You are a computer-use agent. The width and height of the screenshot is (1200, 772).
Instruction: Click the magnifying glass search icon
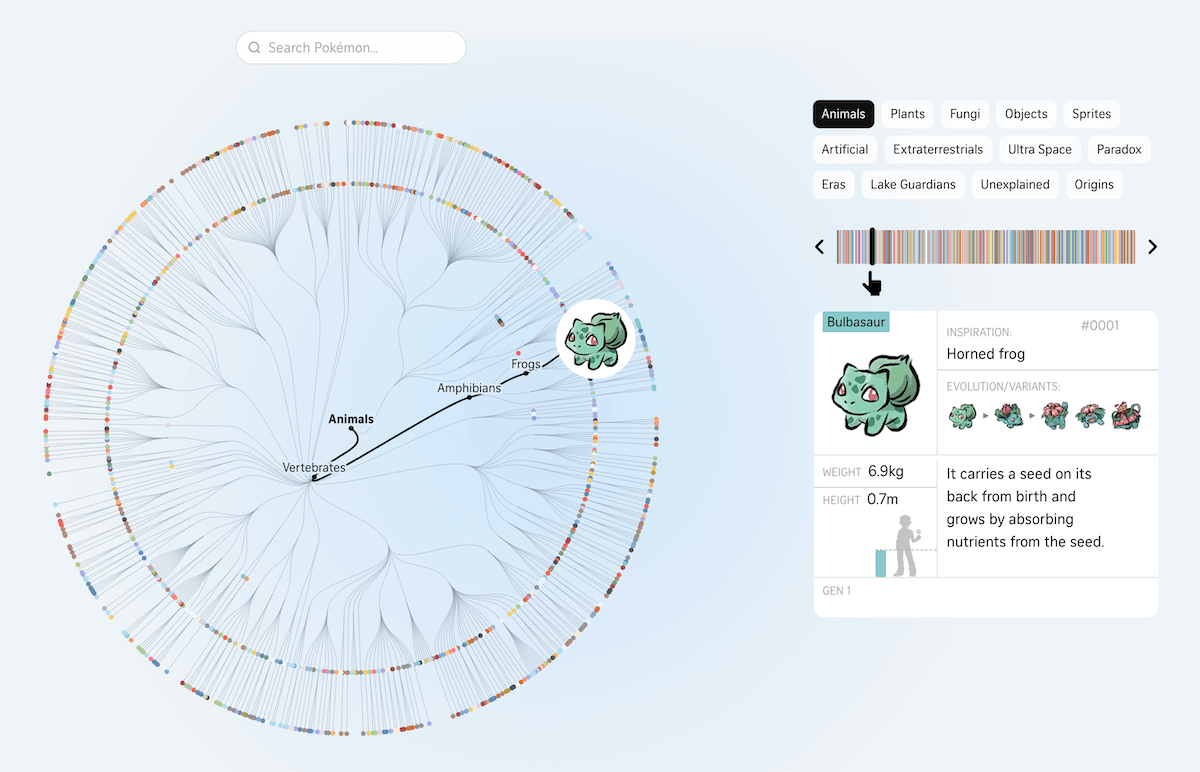tap(254, 47)
